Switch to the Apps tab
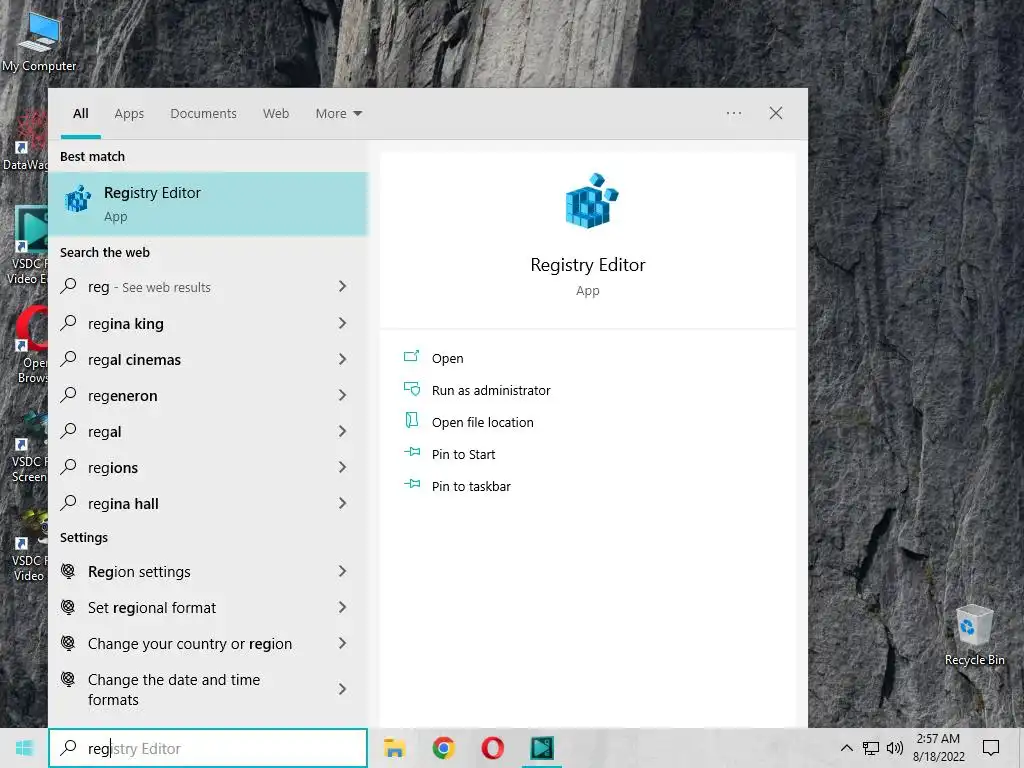Viewport: 1024px width, 768px height. [x=129, y=114]
